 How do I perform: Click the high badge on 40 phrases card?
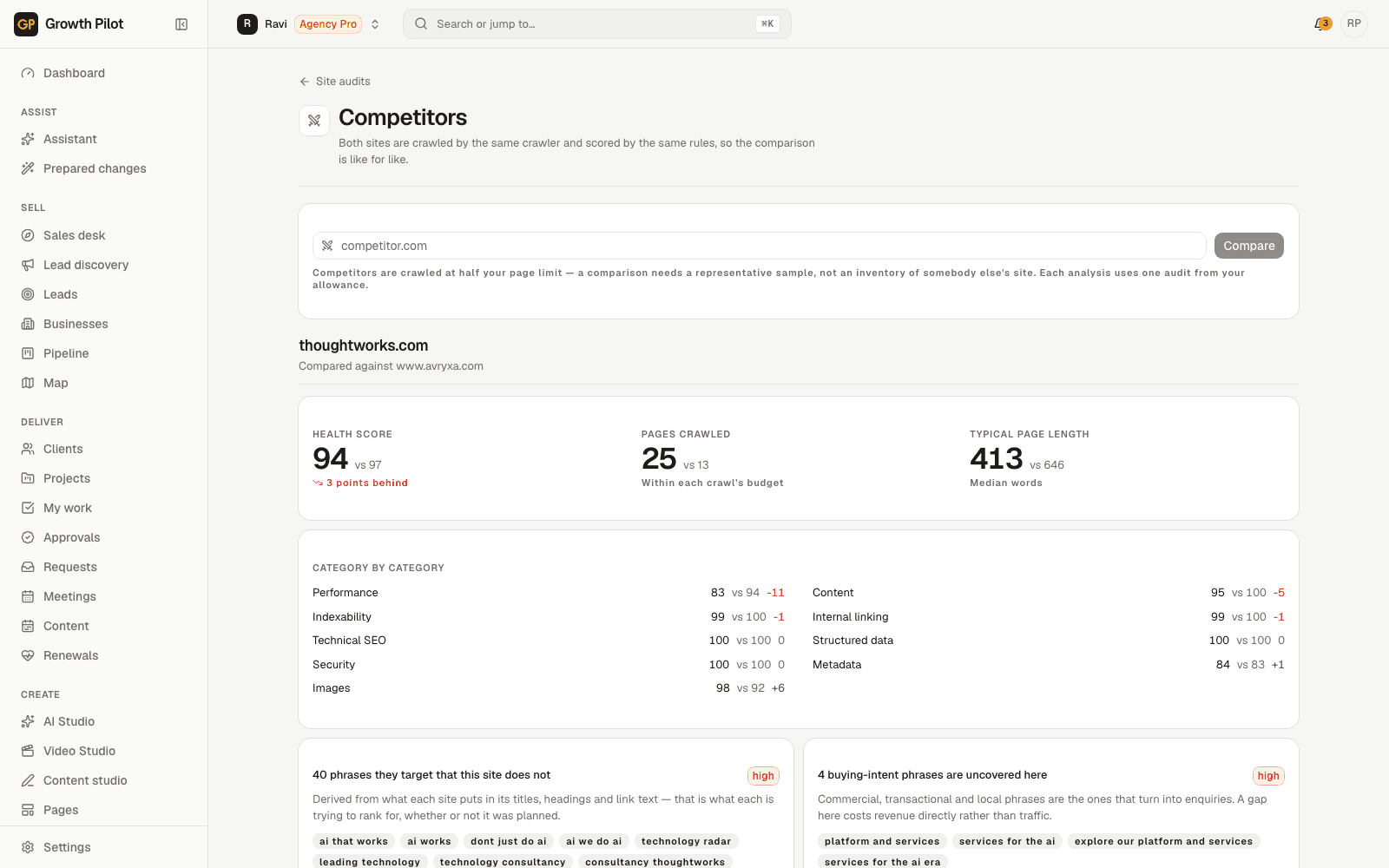click(x=763, y=776)
